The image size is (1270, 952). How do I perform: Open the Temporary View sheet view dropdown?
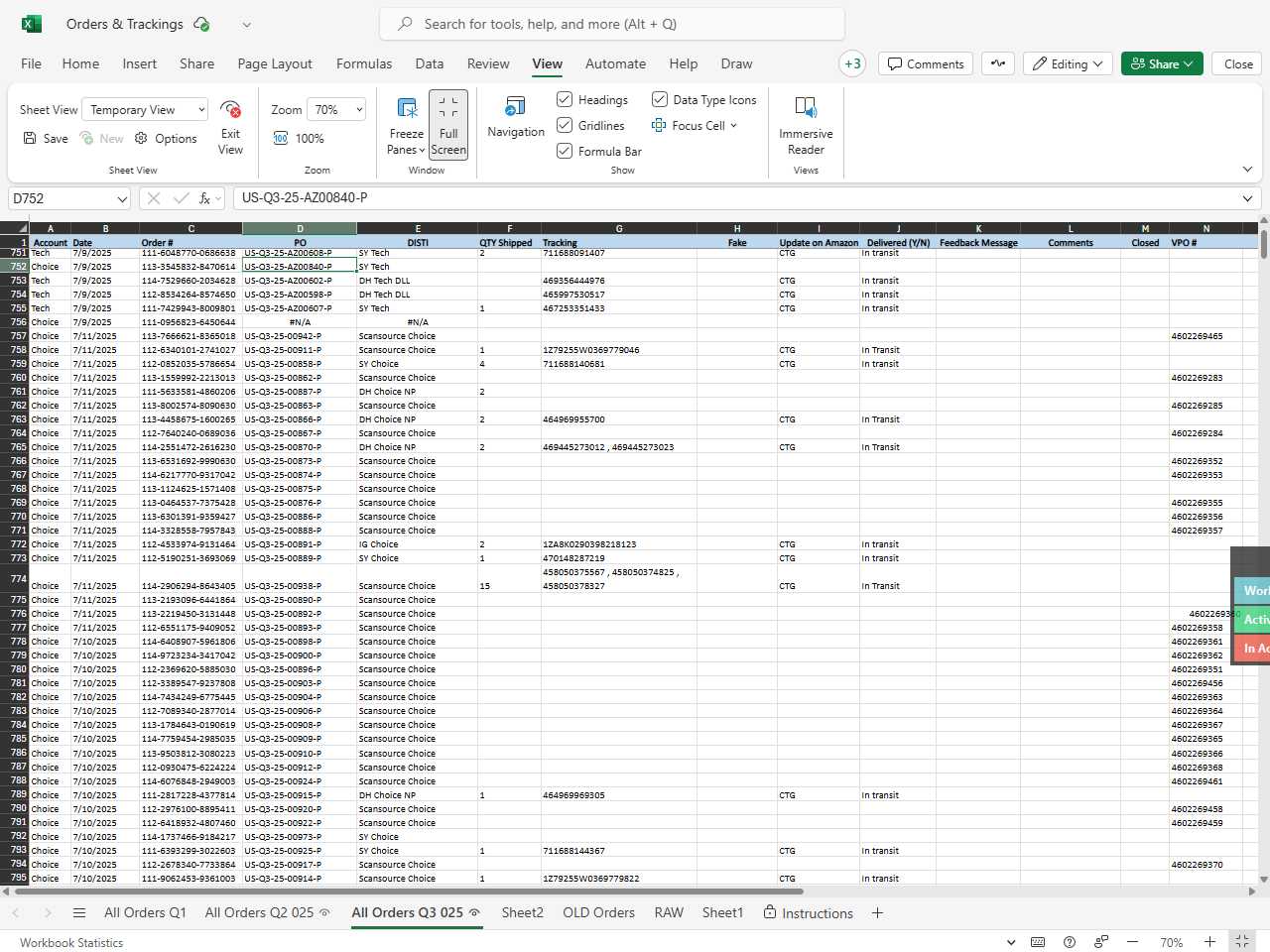145,110
